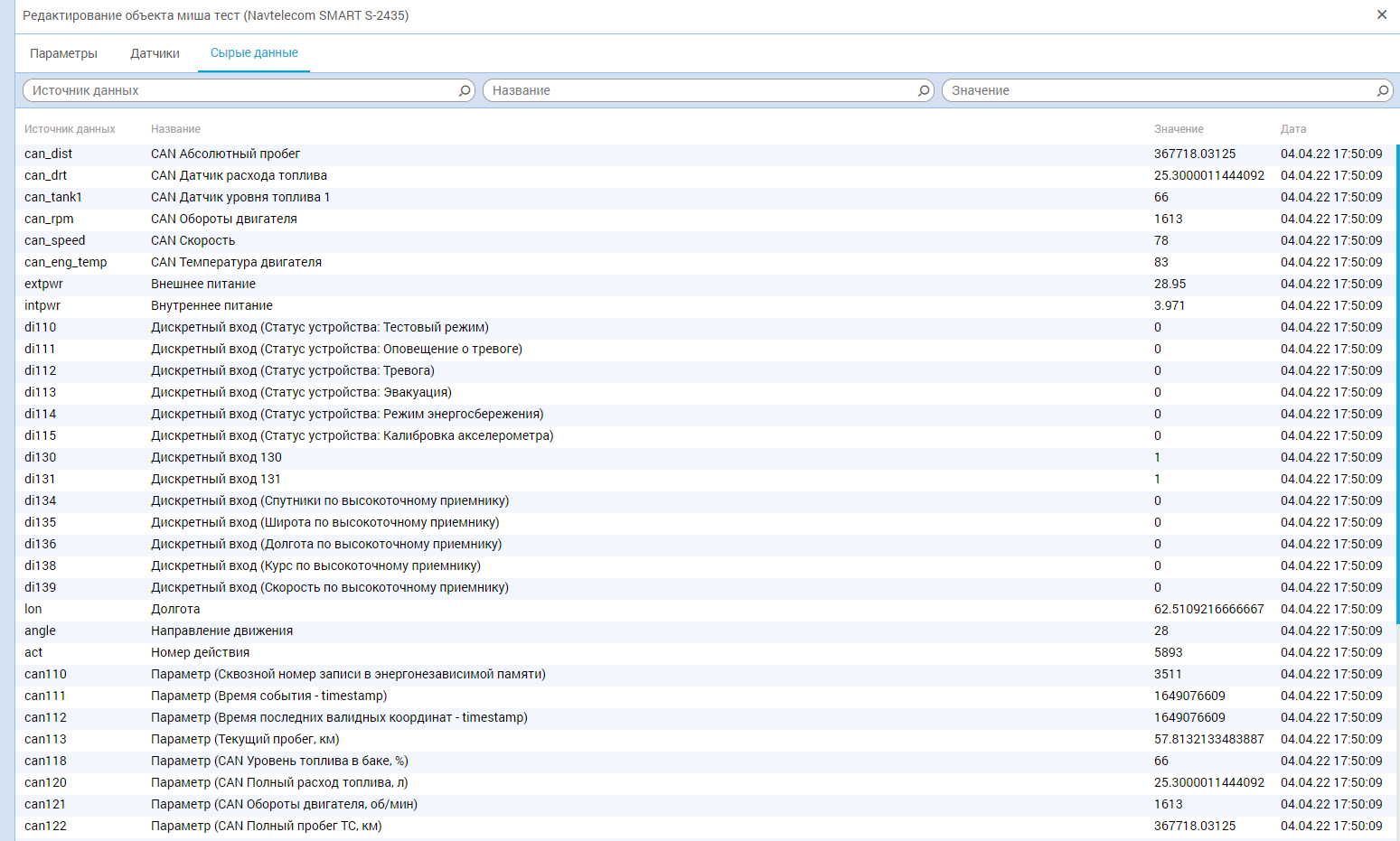This screenshot has width=1400, height=841.
Task: Sort by Источник данных column header
Action: [x=70, y=129]
